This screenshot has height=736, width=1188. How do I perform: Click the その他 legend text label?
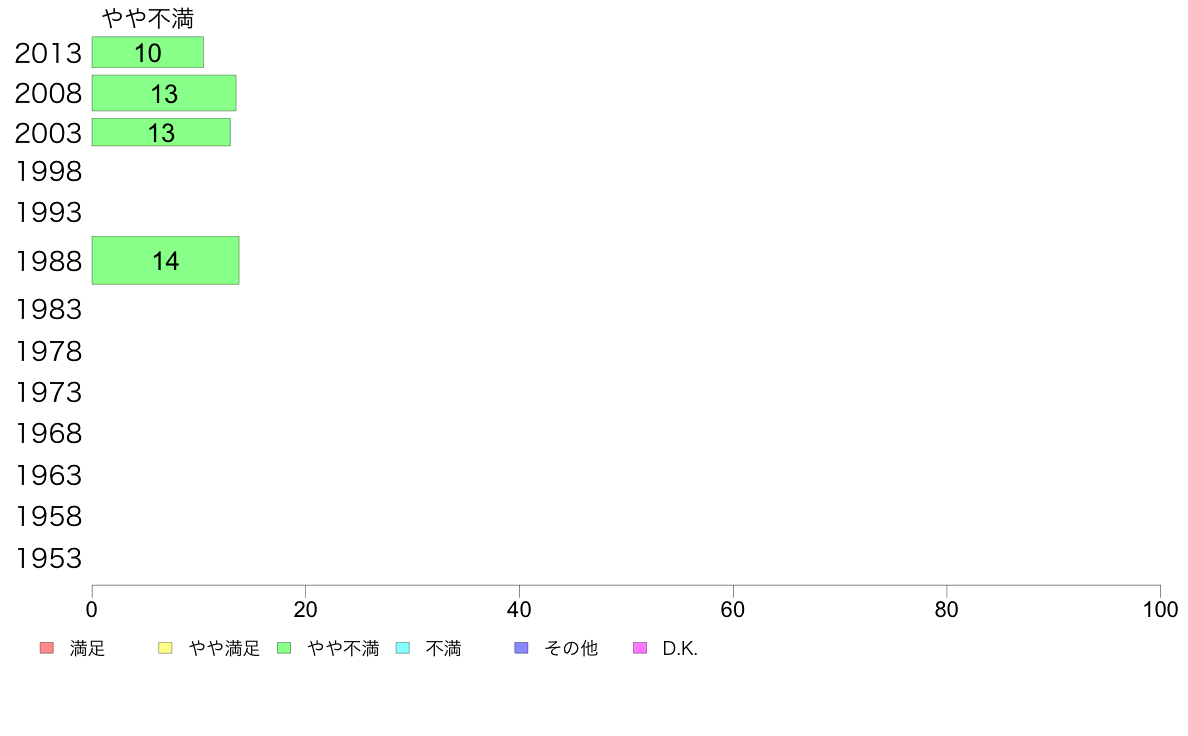pyautogui.click(x=571, y=649)
